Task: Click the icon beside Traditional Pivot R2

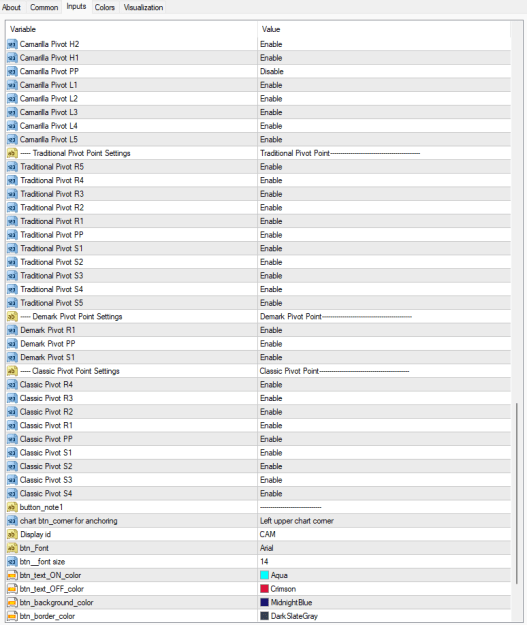Action: (12, 208)
